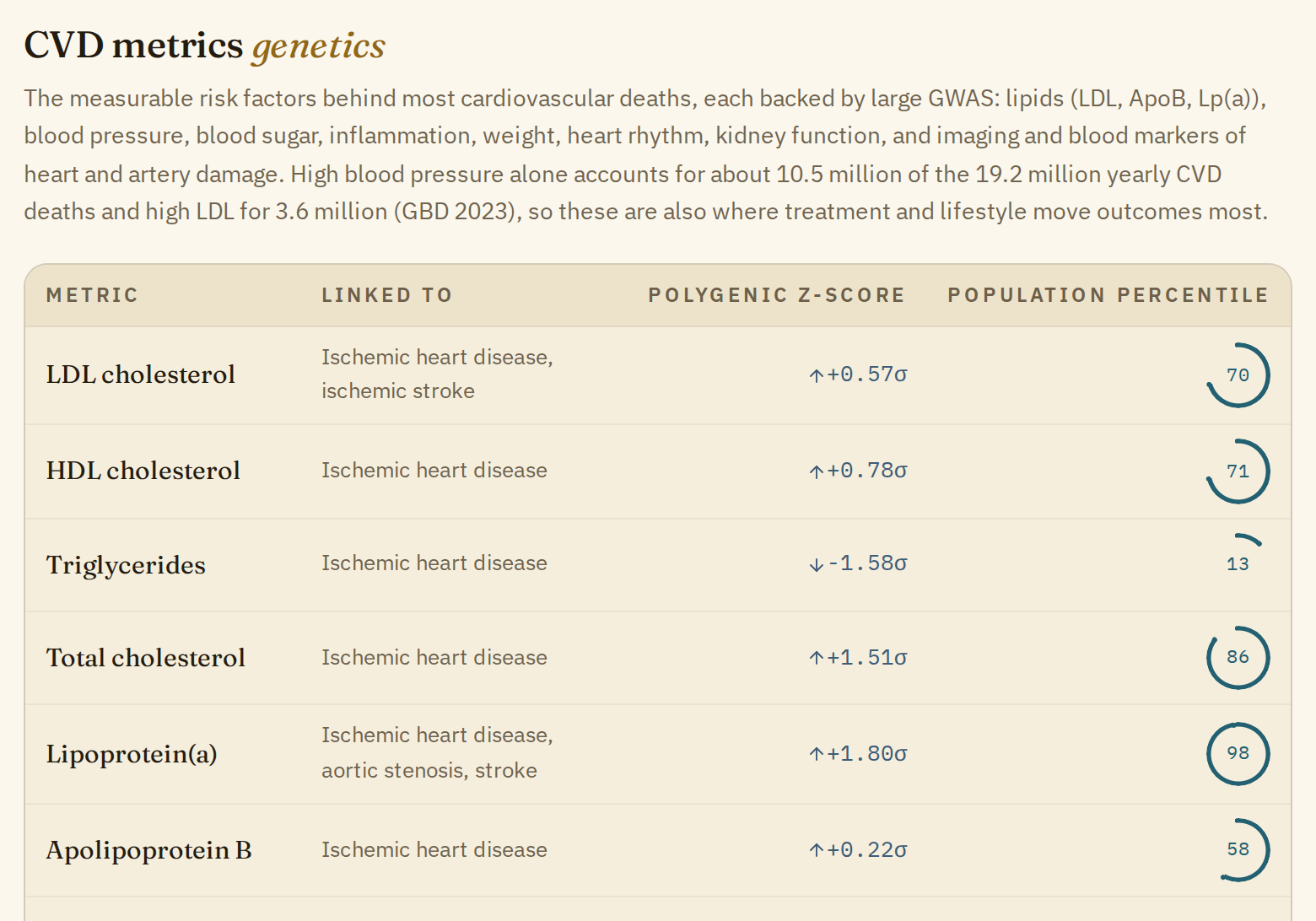This screenshot has width=1316, height=921.
Task: Click the +0.57σ z-score value
Action: [866, 374]
